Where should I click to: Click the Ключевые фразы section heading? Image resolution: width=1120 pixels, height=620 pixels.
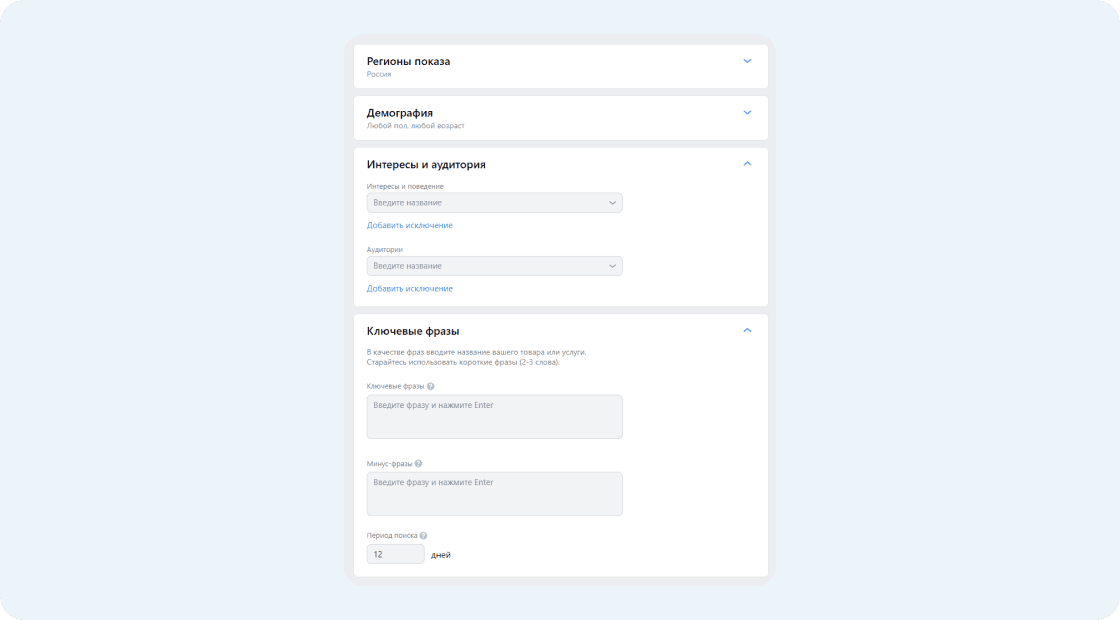point(413,331)
